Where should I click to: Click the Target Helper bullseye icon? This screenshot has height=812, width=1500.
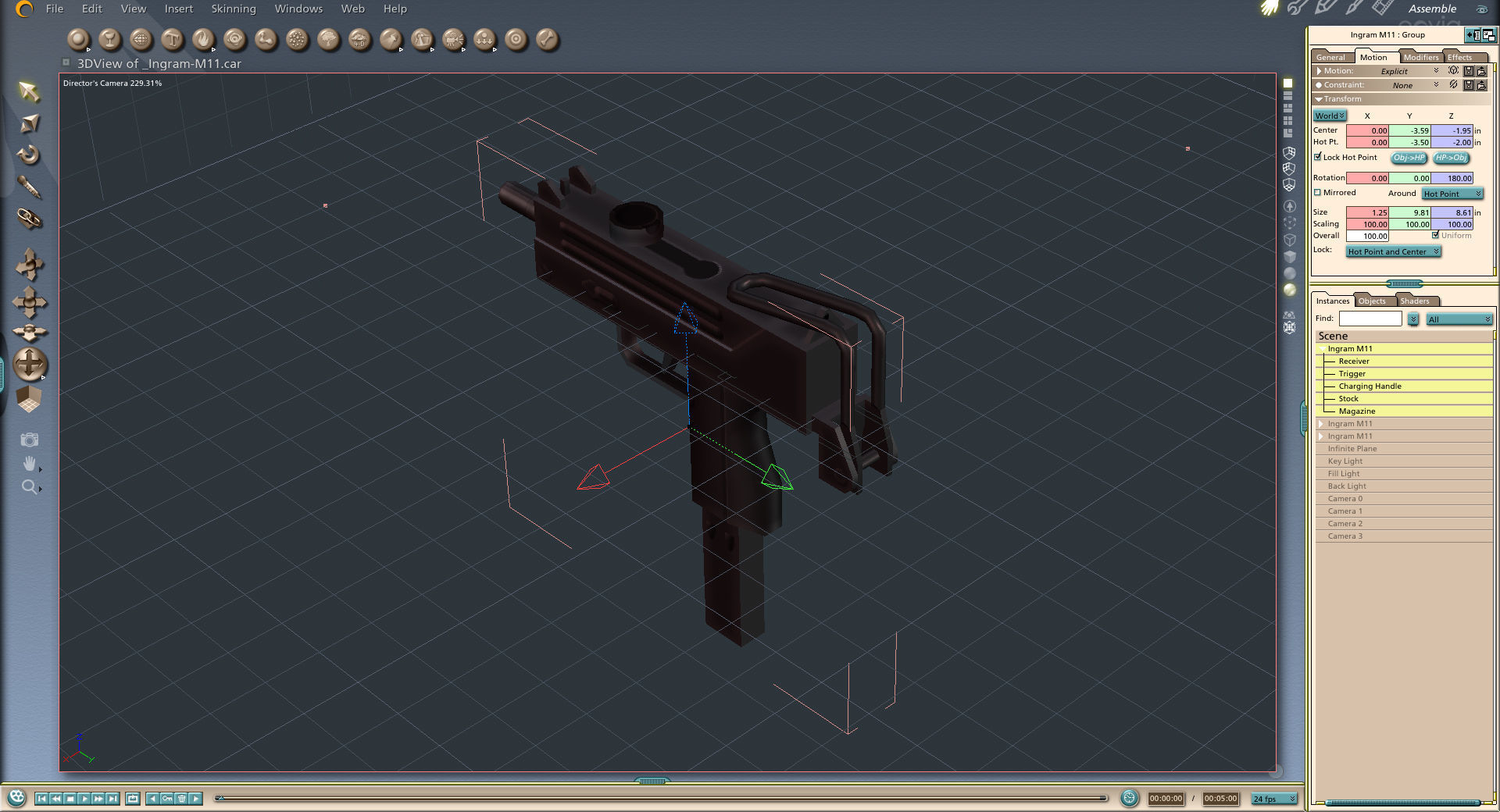(516, 39)
